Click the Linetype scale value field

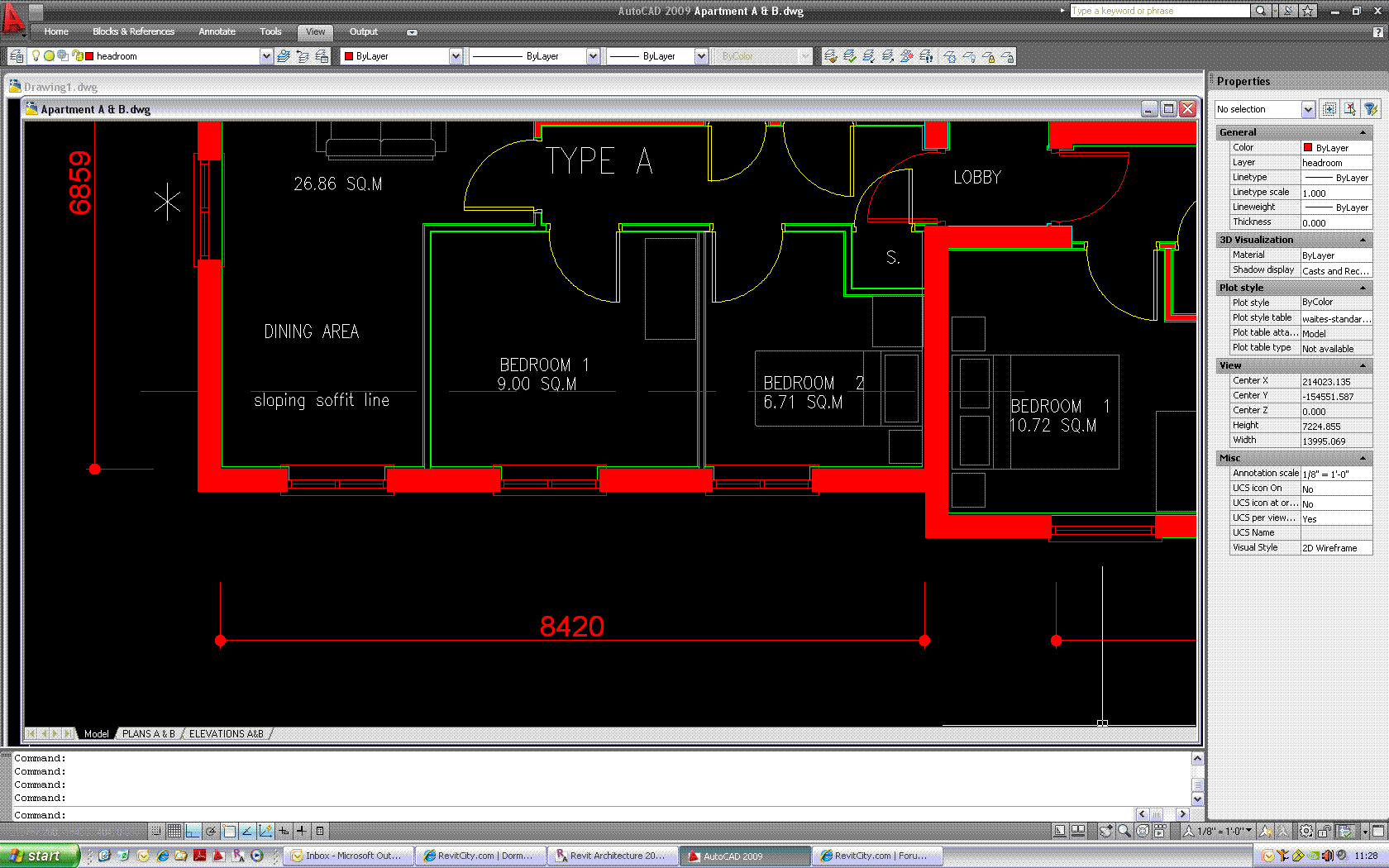pos(1336,193)
